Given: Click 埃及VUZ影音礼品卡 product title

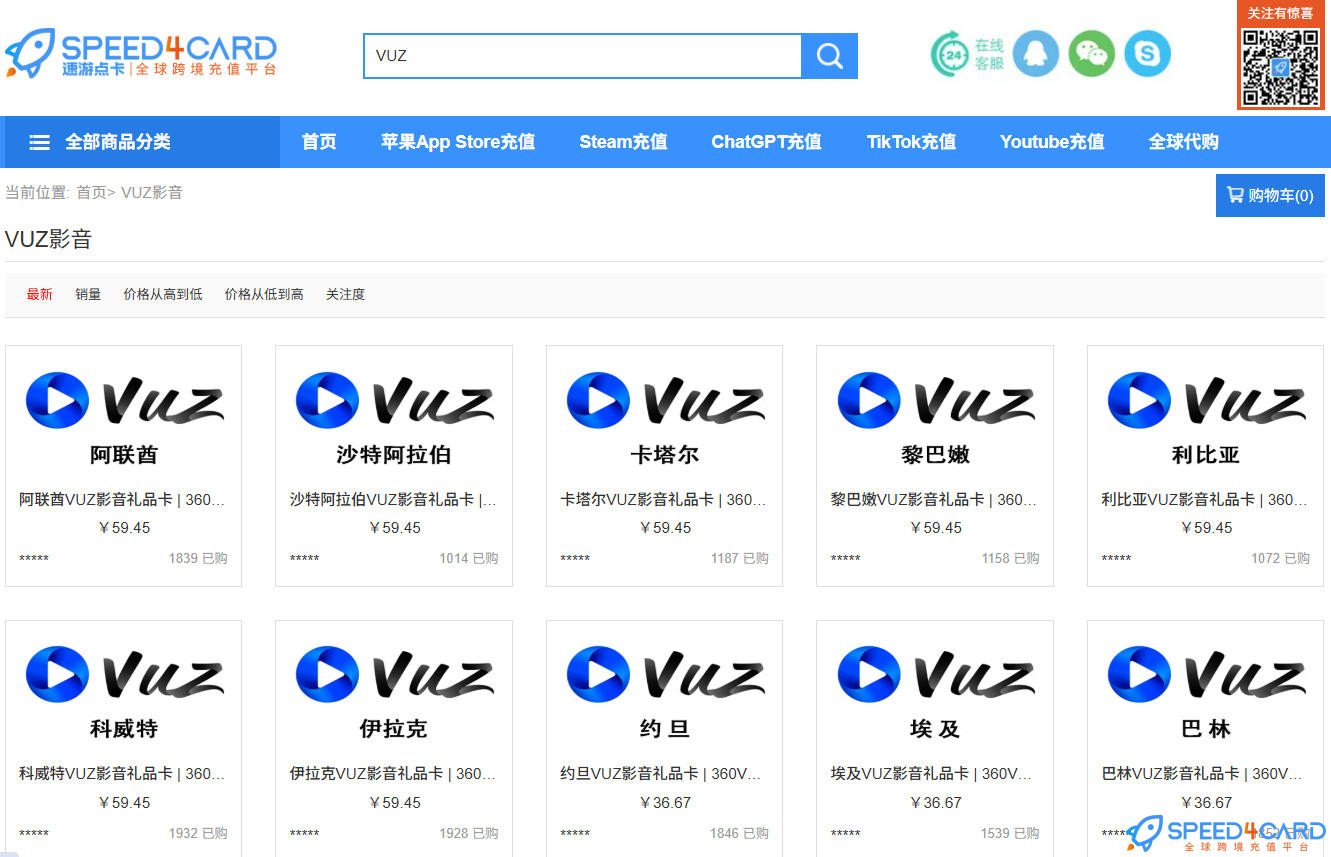Looking at the screenshot, I should 931,773.
